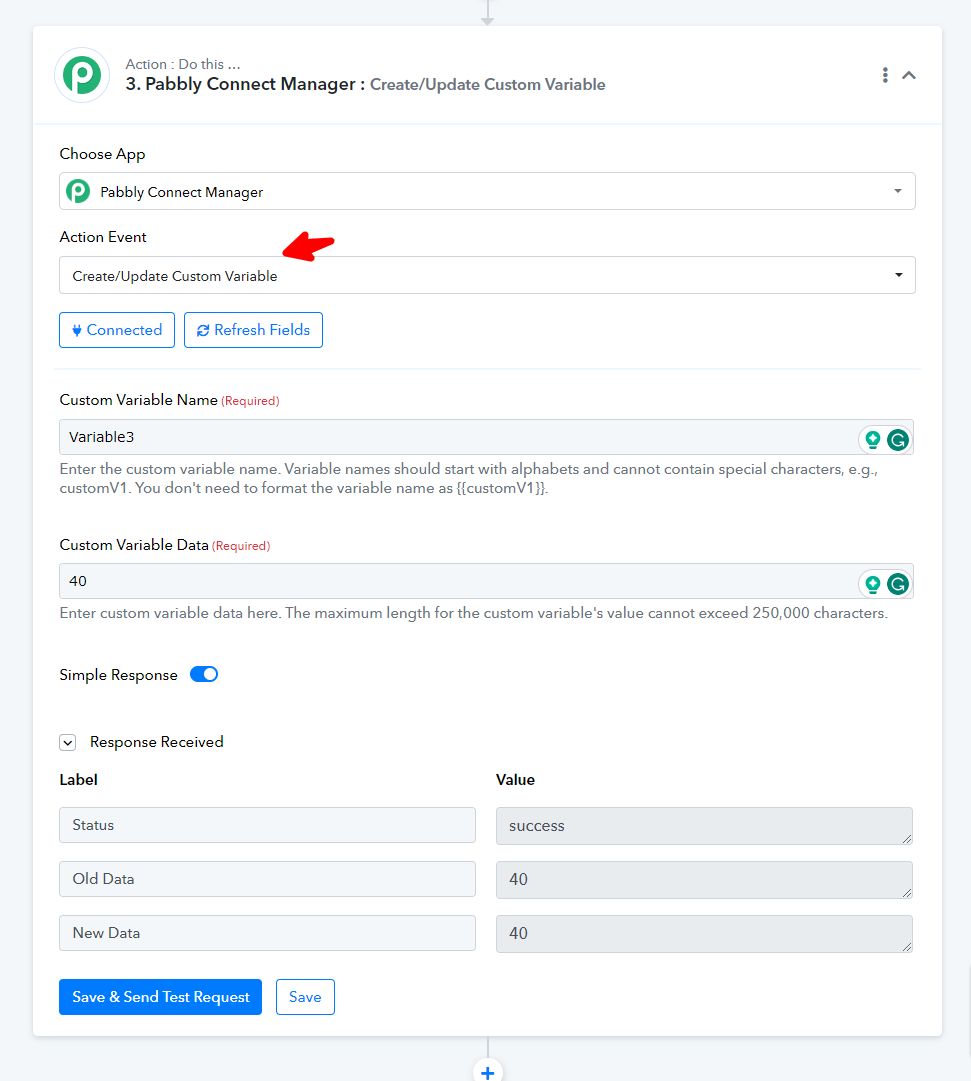Click the Custom Variable Data input field
This screenshot has width=971, height=1081.
coord(458,581)
